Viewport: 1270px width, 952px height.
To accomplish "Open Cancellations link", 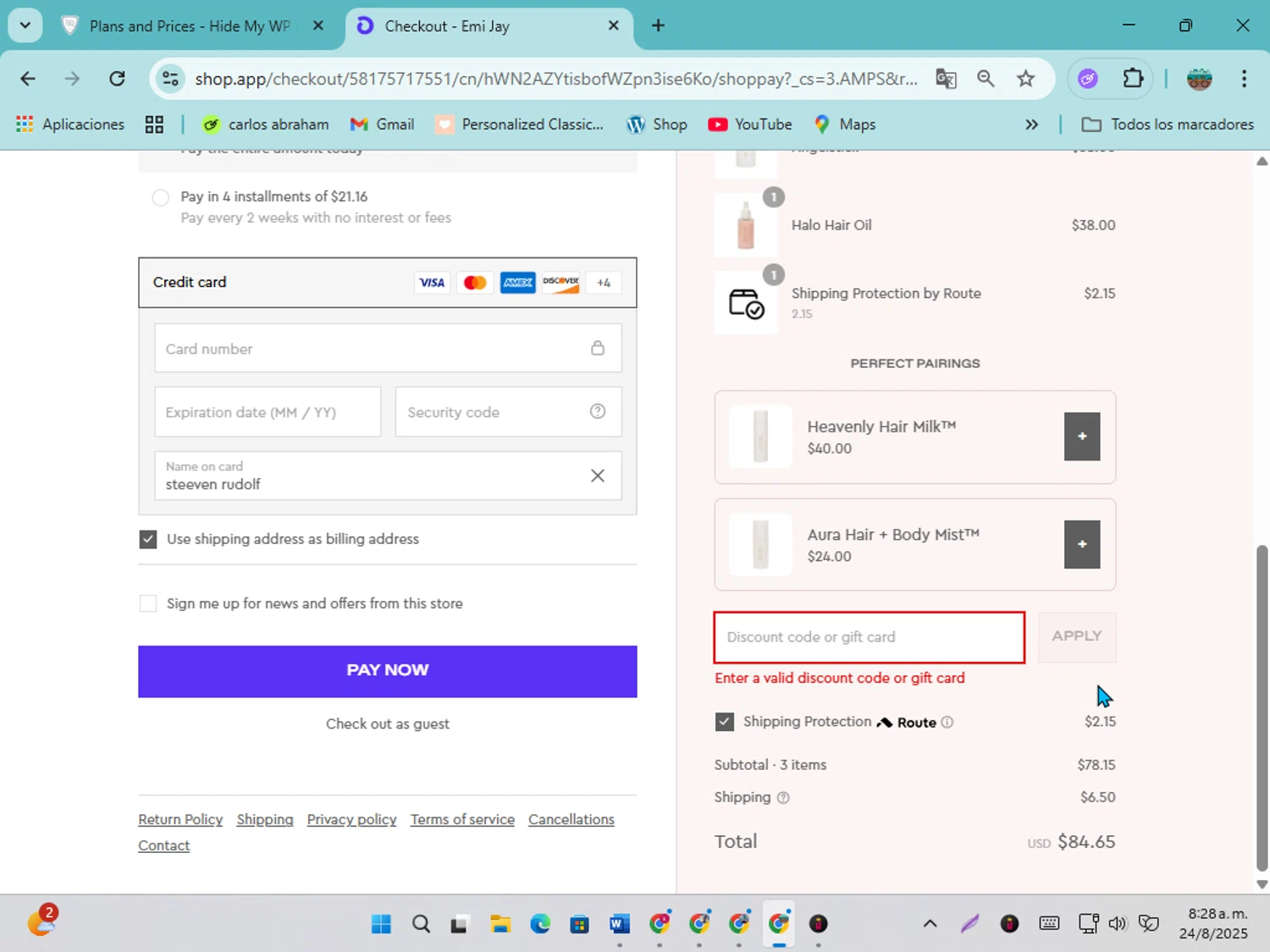I will coord(571,819).
